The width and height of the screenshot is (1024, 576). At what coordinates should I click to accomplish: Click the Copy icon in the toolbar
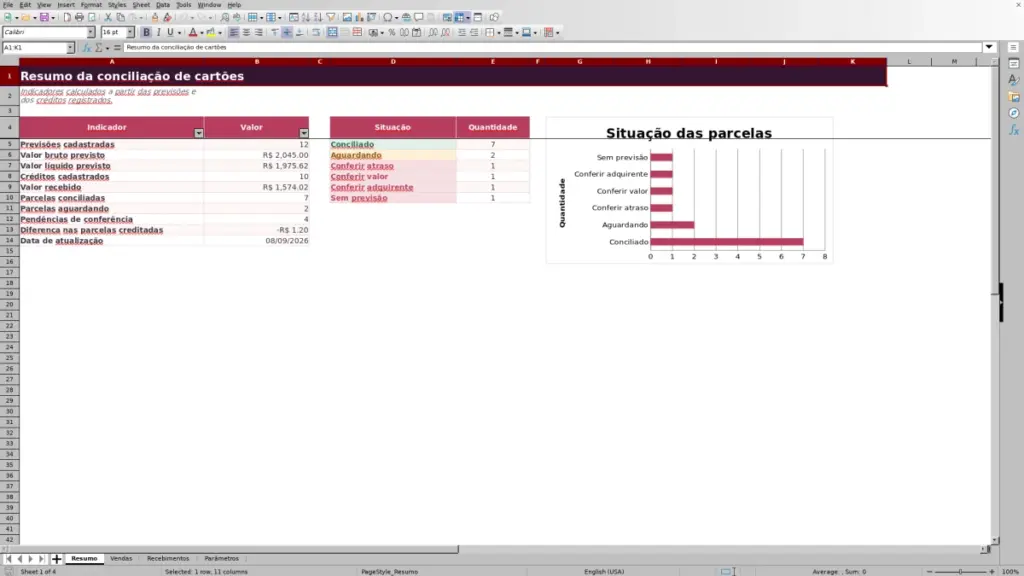pyautogui.click(x=120, y=18)
